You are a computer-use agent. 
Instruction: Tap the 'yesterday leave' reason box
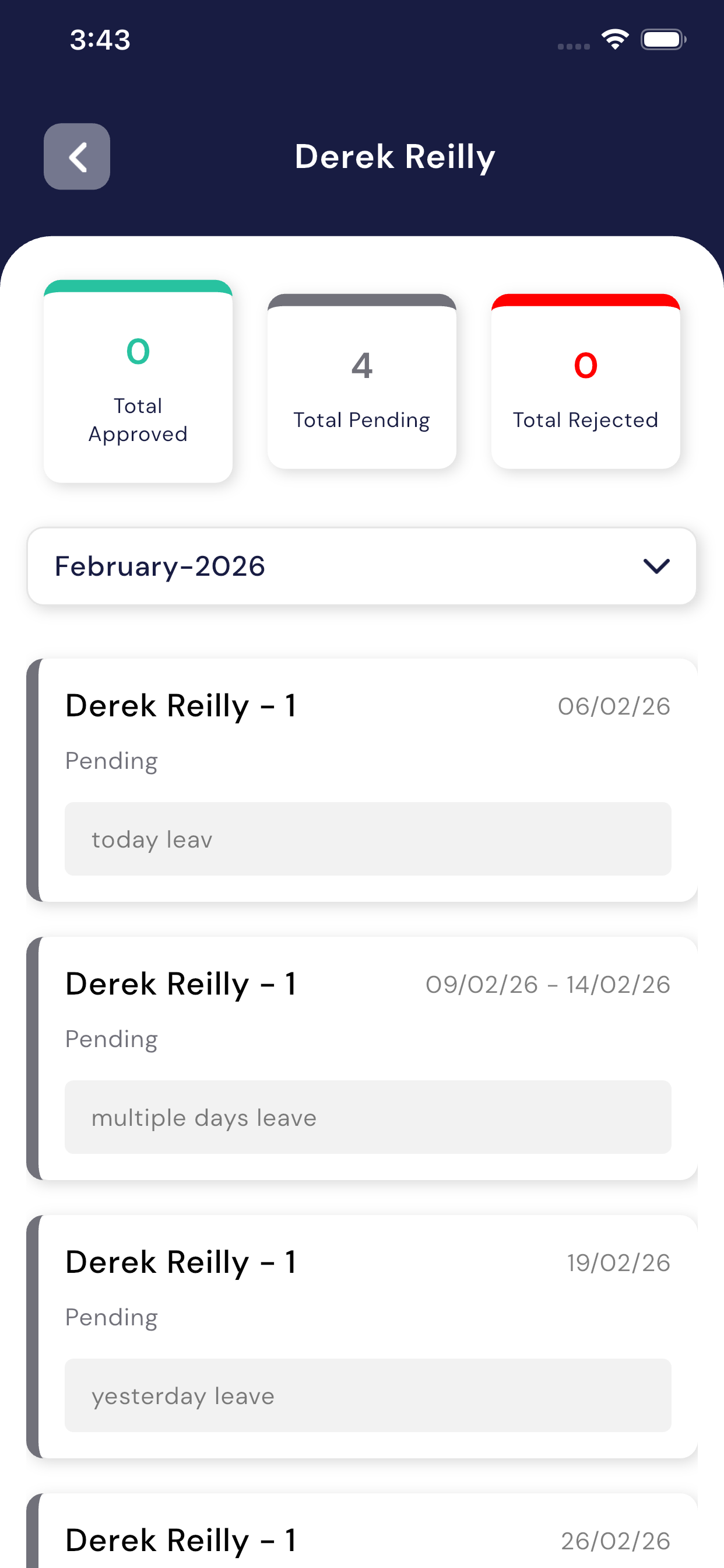pos(367,1395)
